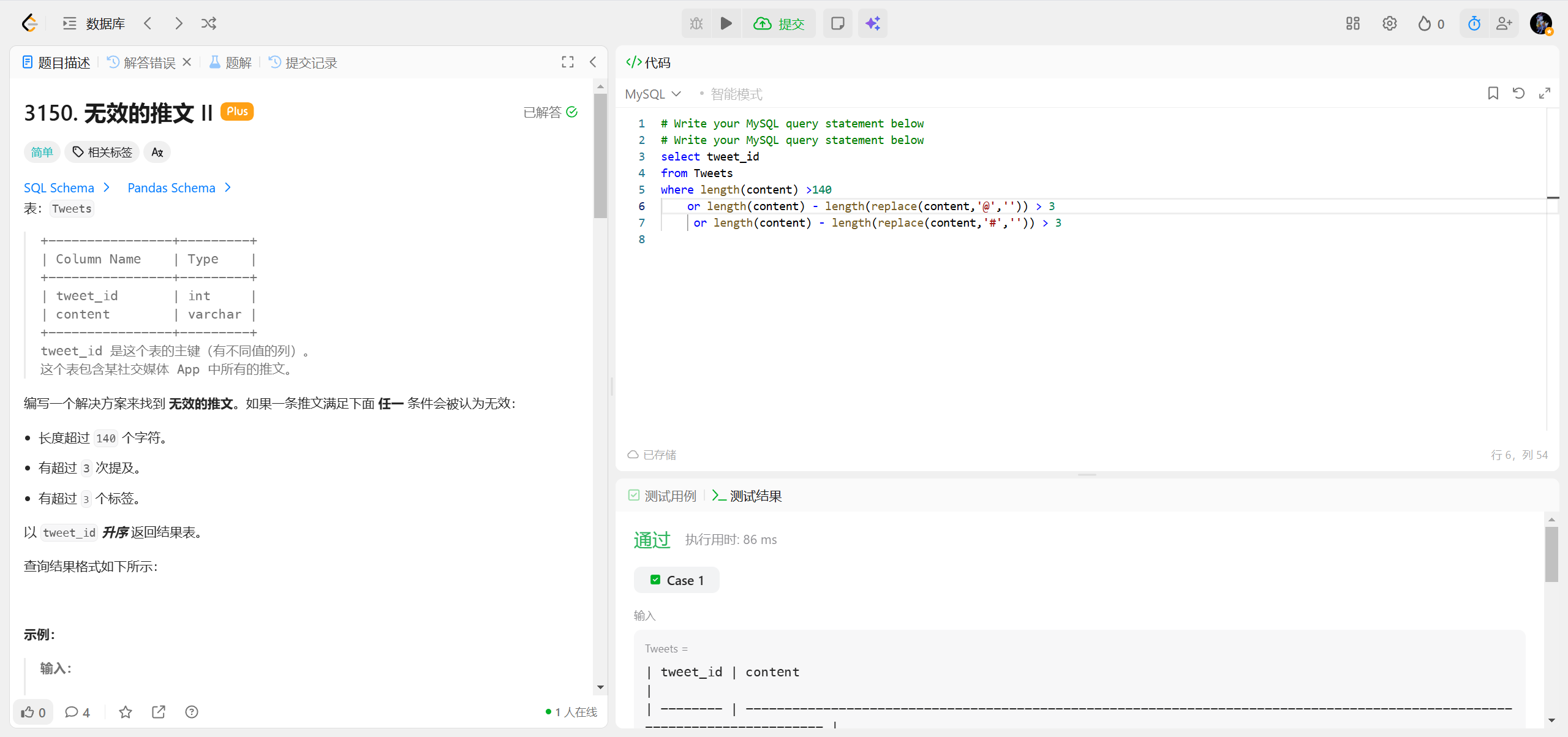The image size is (1568, 737).
Task: Click the debug bug icon
Action: coord(696,24)
